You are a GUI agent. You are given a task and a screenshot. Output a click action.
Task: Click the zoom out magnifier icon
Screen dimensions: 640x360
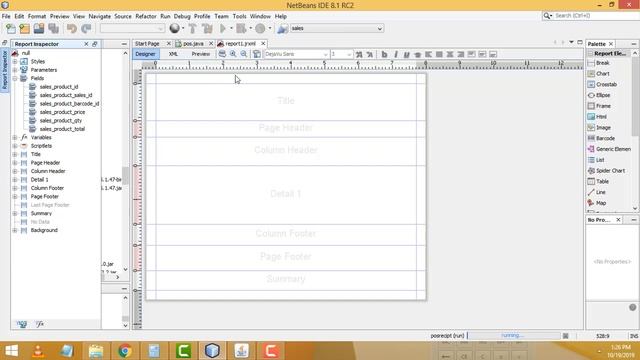(244, 54)
